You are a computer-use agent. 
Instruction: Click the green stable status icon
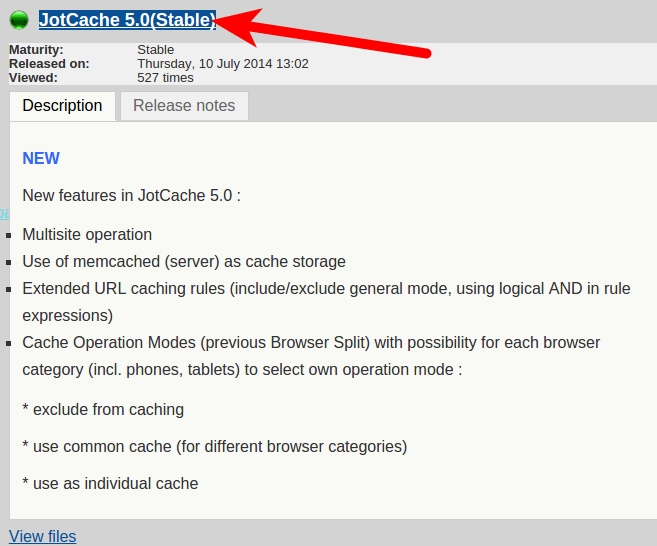[x=19, y=20]
